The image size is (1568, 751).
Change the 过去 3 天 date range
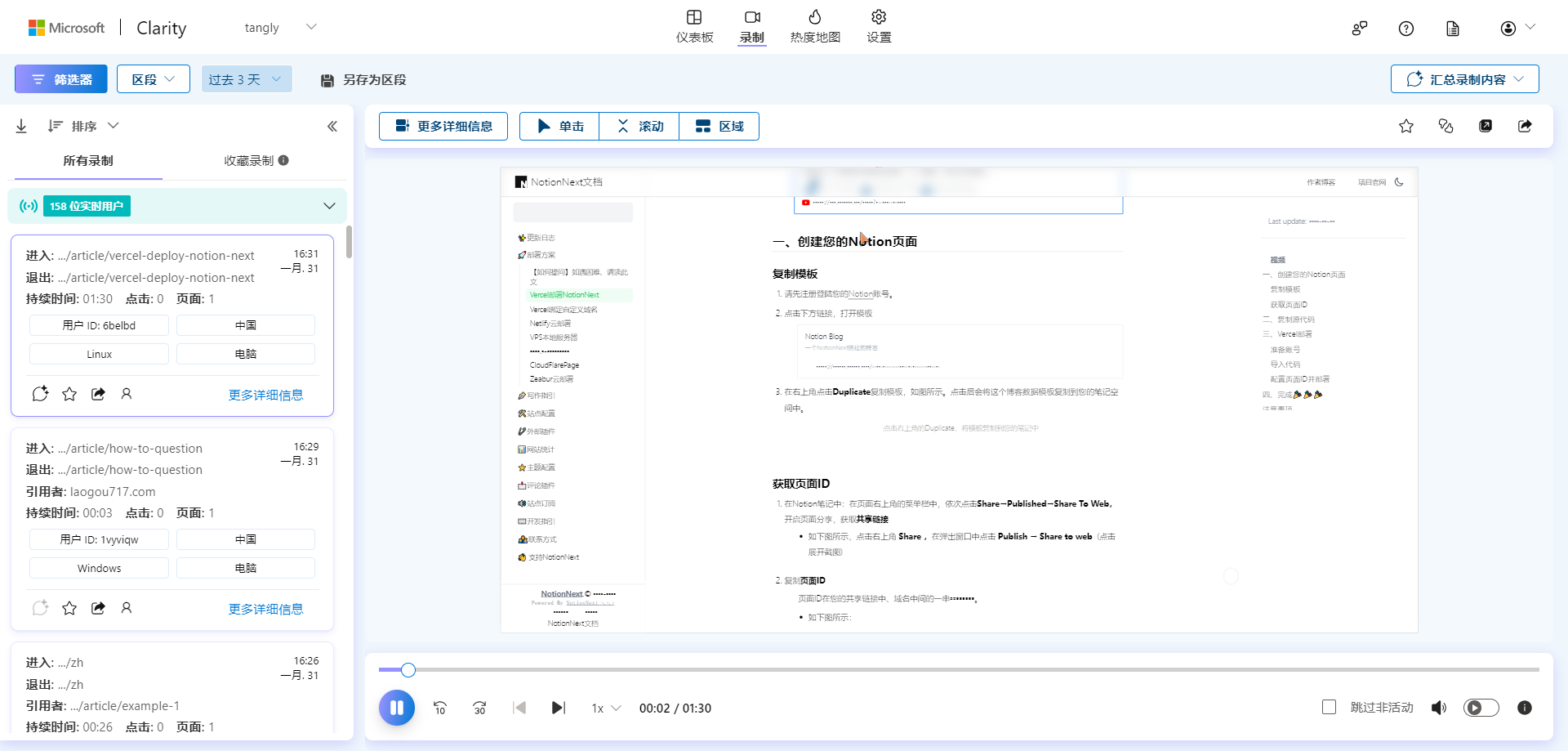click(x=247, y=79)
